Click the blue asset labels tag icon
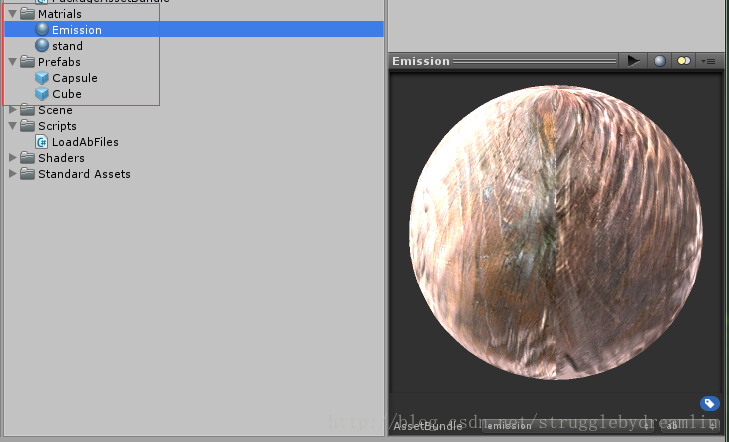729x442 pixels. pos(709,403)
